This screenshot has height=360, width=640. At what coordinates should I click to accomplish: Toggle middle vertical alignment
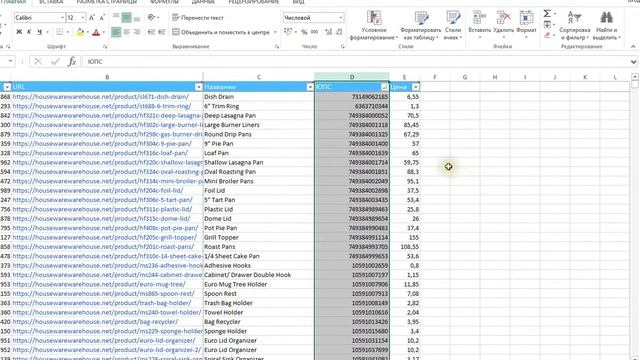pyautogui.click(x=126, y=18)
